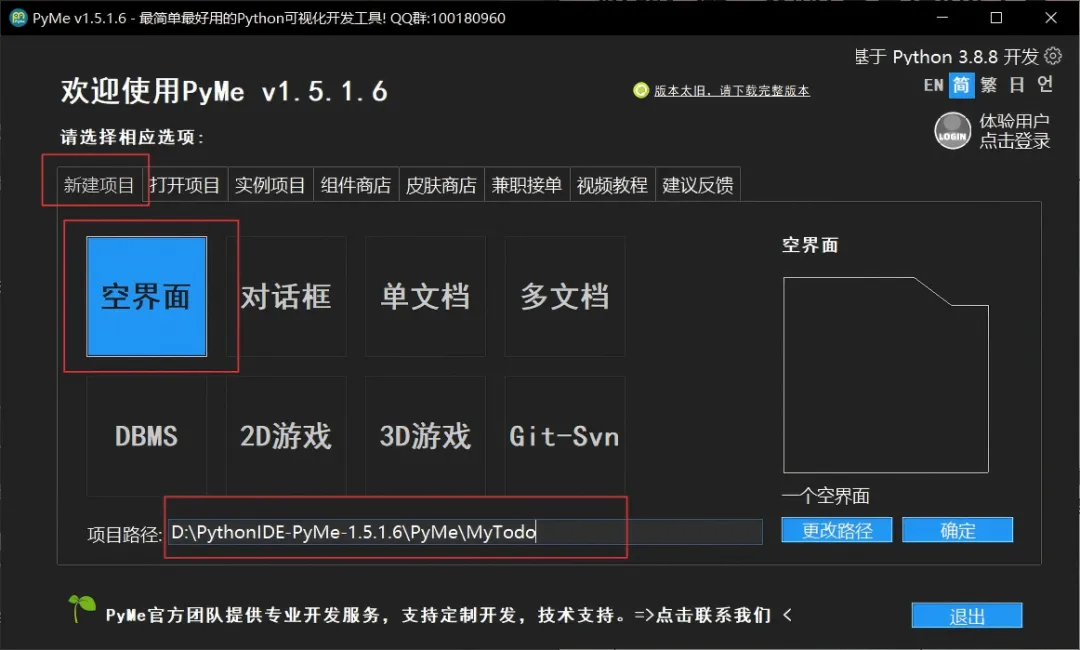Select the 对话框 project template tile
The image size is (1080, 650).
pos(287,297)
